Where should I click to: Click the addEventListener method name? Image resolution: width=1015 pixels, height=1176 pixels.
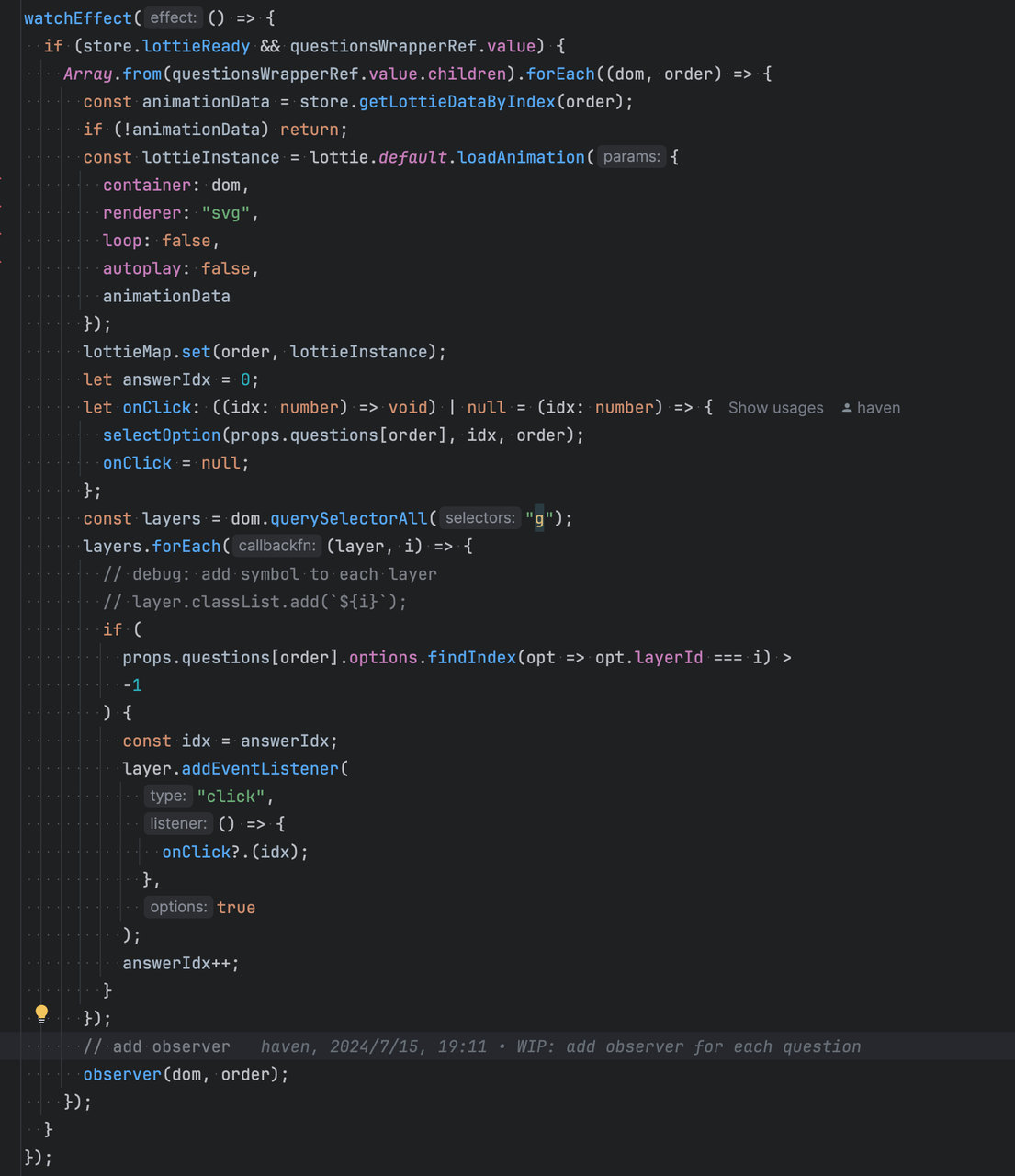pos(260,769)
